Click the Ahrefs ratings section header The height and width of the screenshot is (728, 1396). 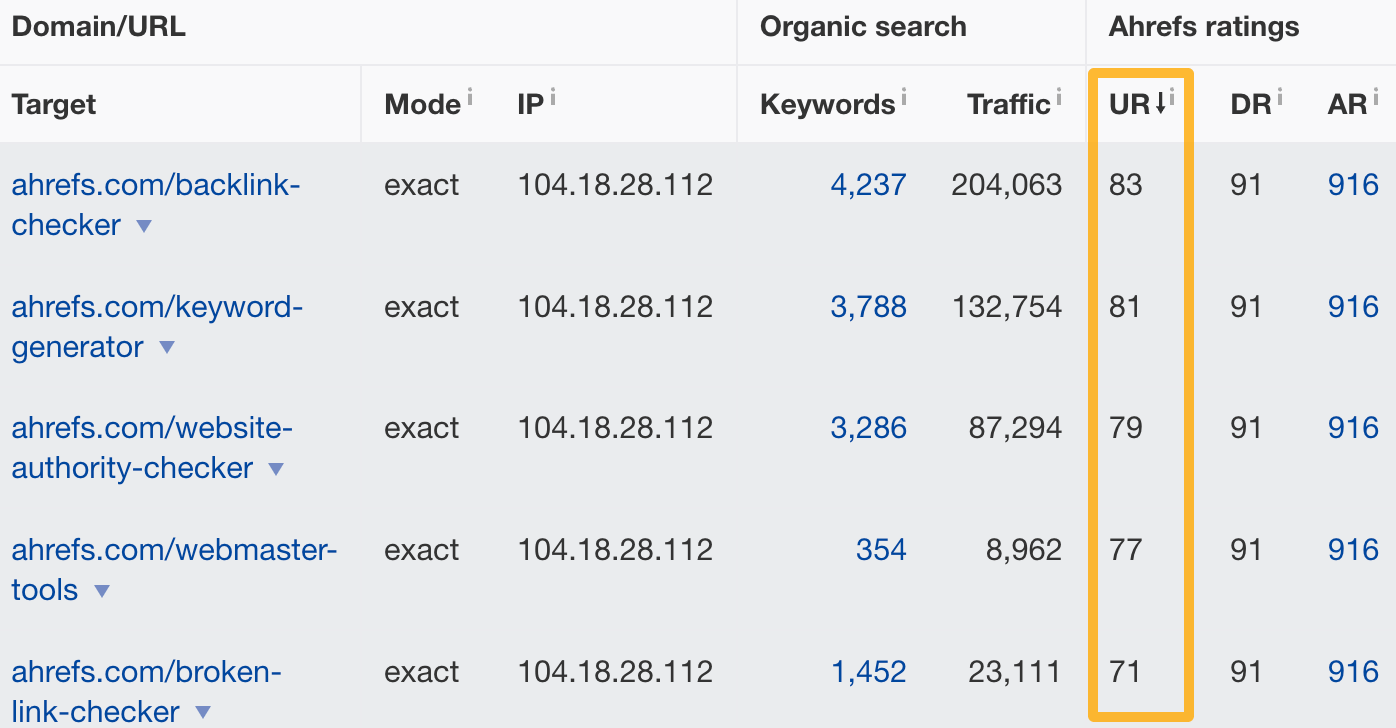click(1203, 27)
